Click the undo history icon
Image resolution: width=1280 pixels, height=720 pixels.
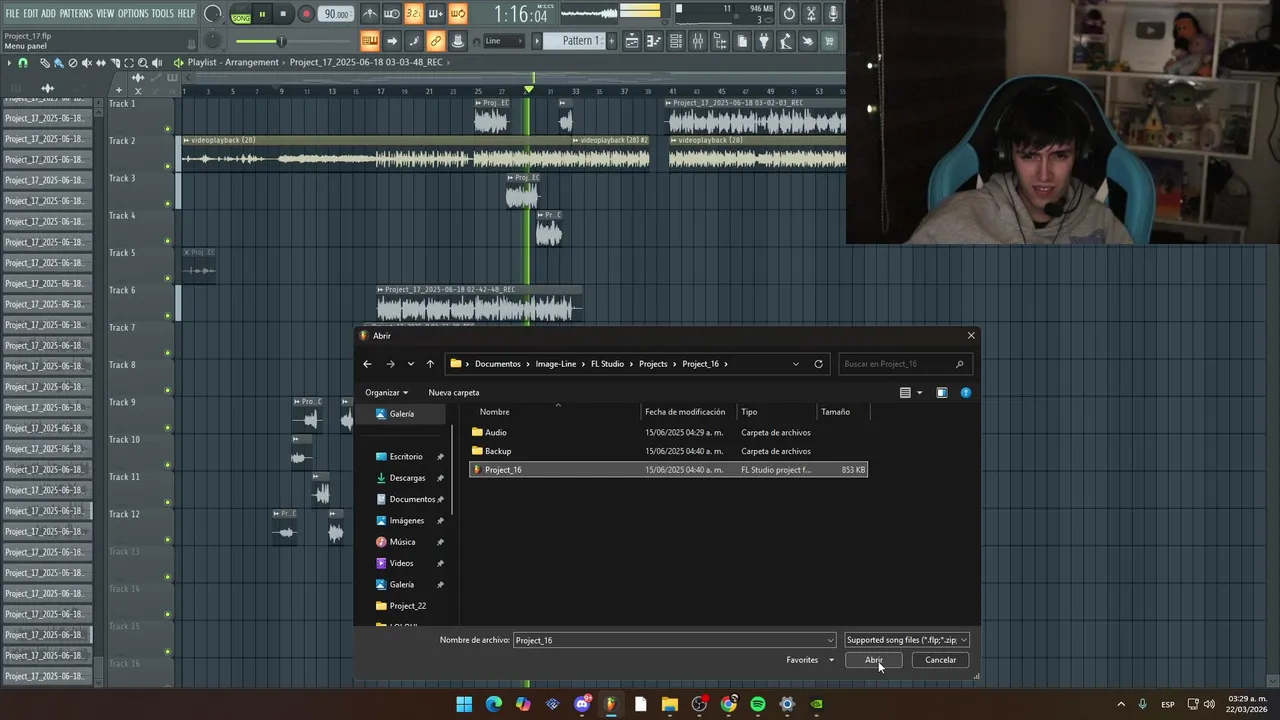(x=789, y=14)
